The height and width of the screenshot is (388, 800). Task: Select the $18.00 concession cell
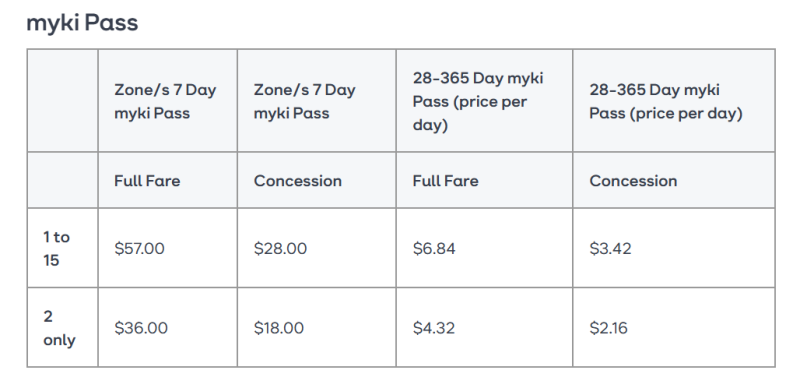tap(279, 328)
